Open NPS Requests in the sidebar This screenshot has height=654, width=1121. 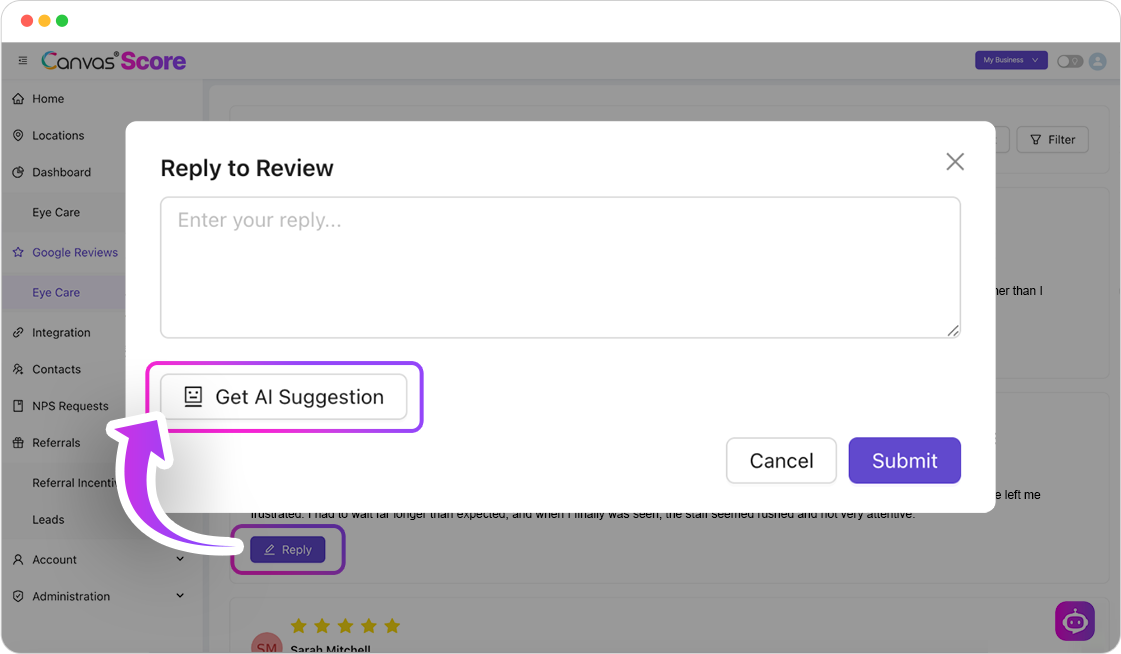click(70, 406)
